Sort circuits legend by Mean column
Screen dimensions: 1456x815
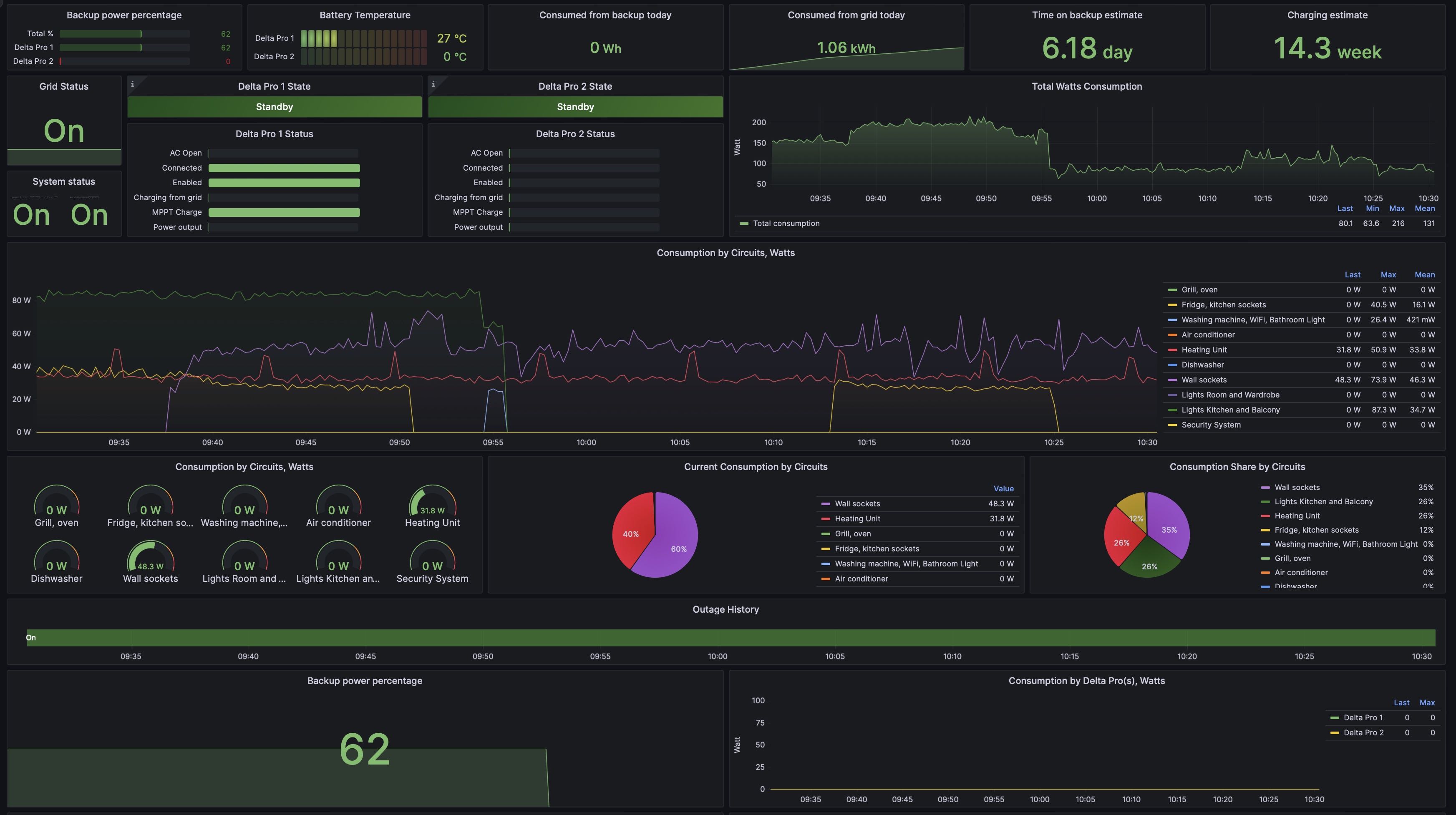pyautogui.click(x=1424, y=275)
